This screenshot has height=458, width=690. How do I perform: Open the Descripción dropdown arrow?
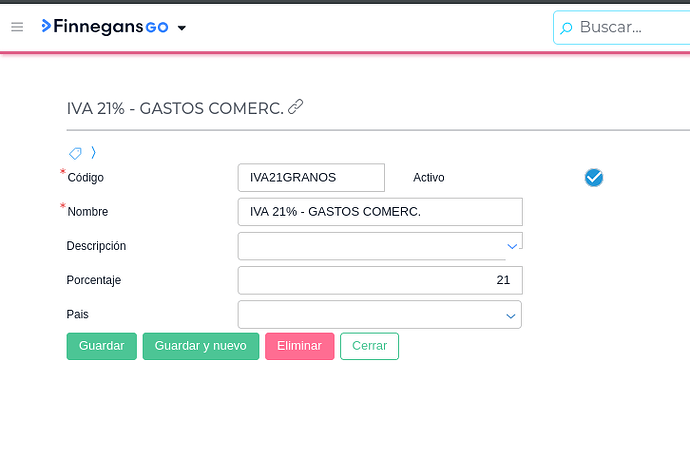pyautogui.click(x=512, y=246)
